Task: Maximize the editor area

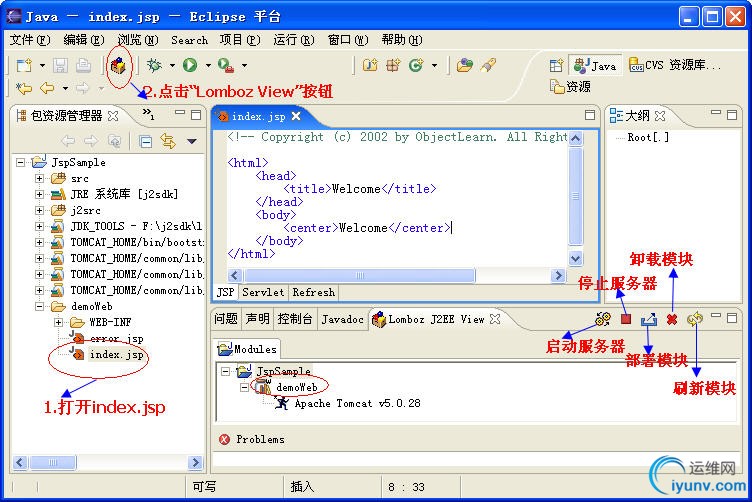Action: [590, 115]
